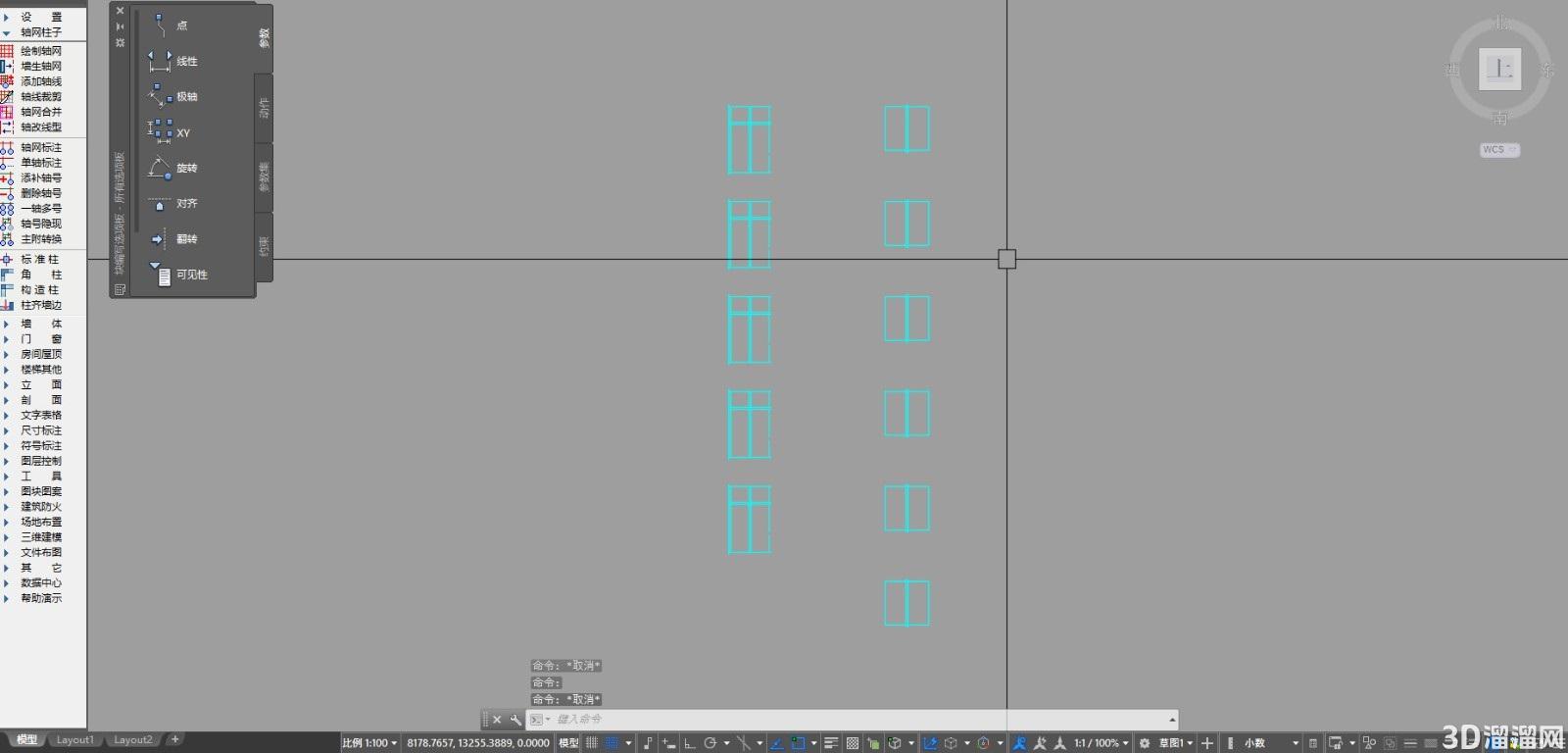This screenshot has width=1568, height=753.
Task: Click 一轴多号 tool in sidebar
Action: coord(31,208)
